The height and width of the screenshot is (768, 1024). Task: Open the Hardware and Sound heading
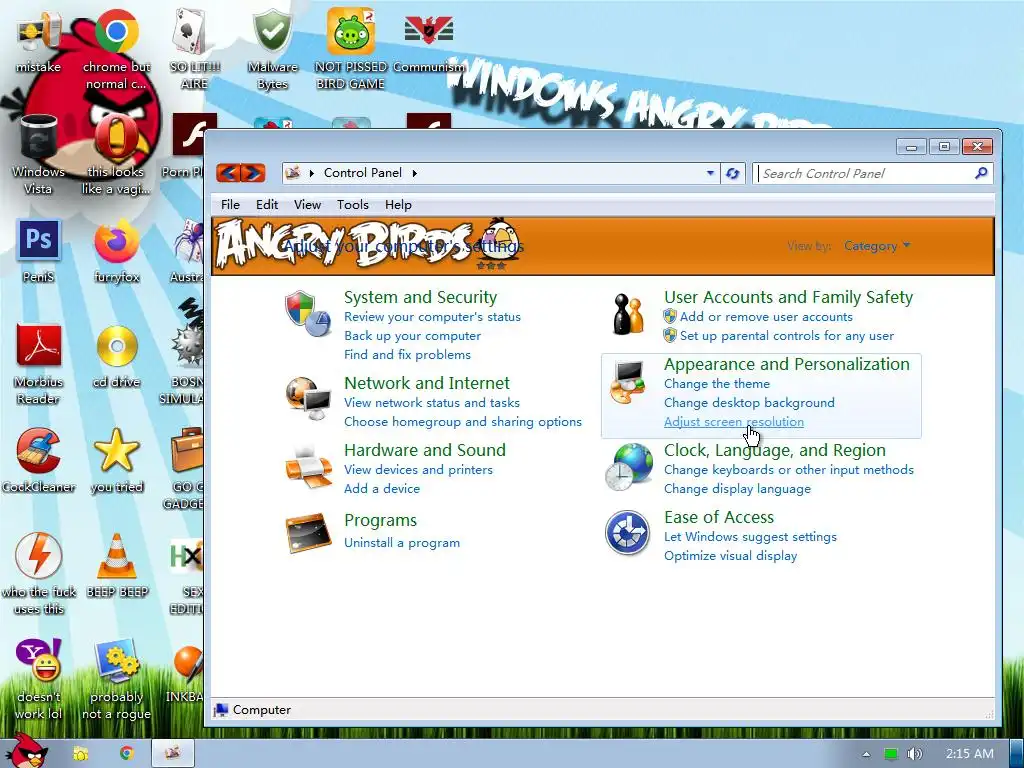pos(424,450)
